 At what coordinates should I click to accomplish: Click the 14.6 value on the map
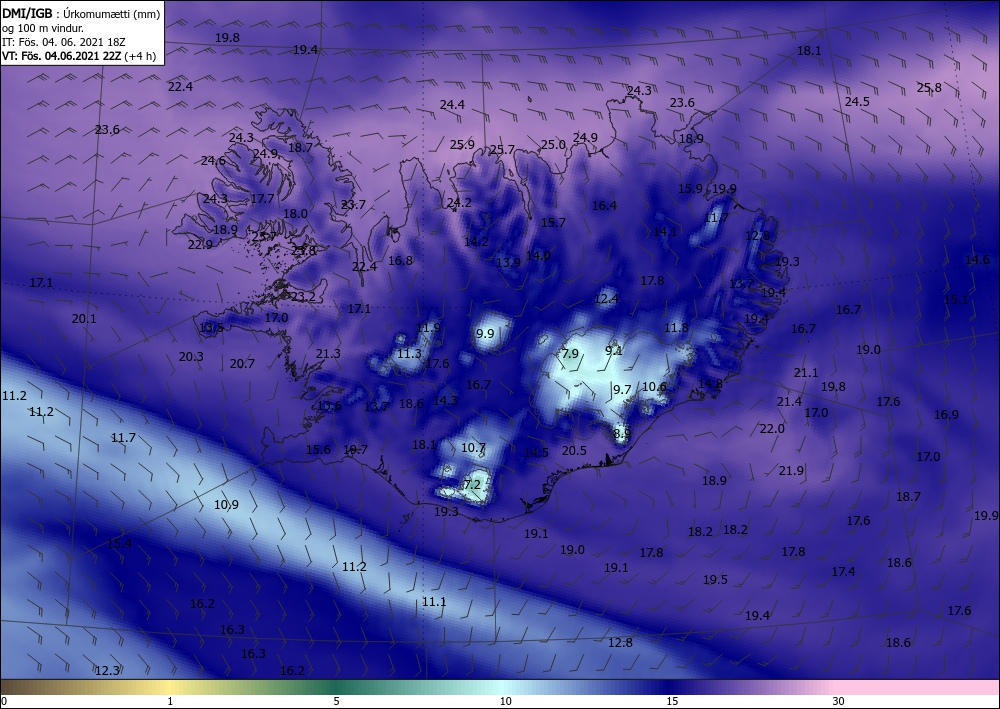coord(977,259)
